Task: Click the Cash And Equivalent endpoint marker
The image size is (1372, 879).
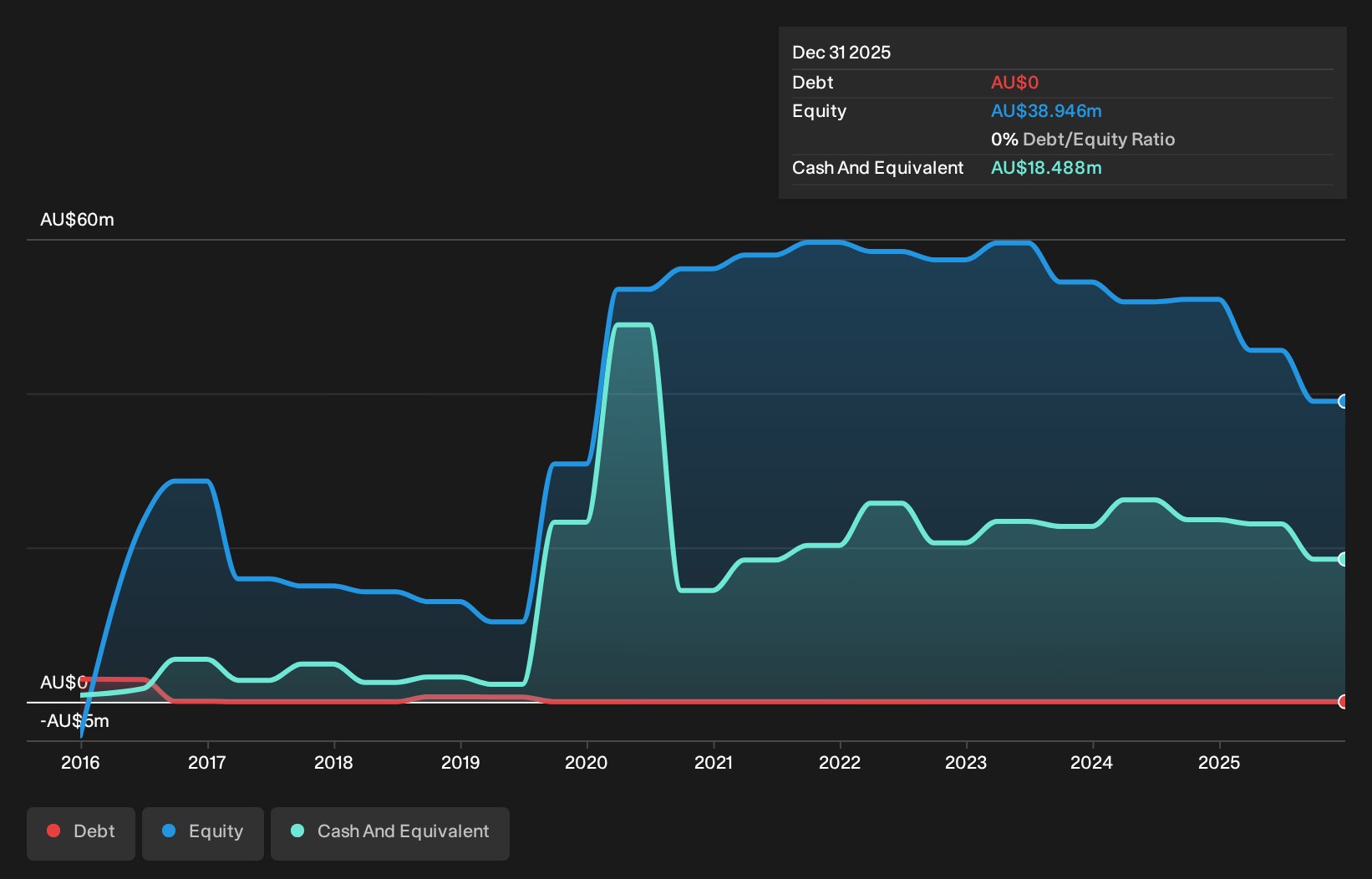Action: [1343, 559]
